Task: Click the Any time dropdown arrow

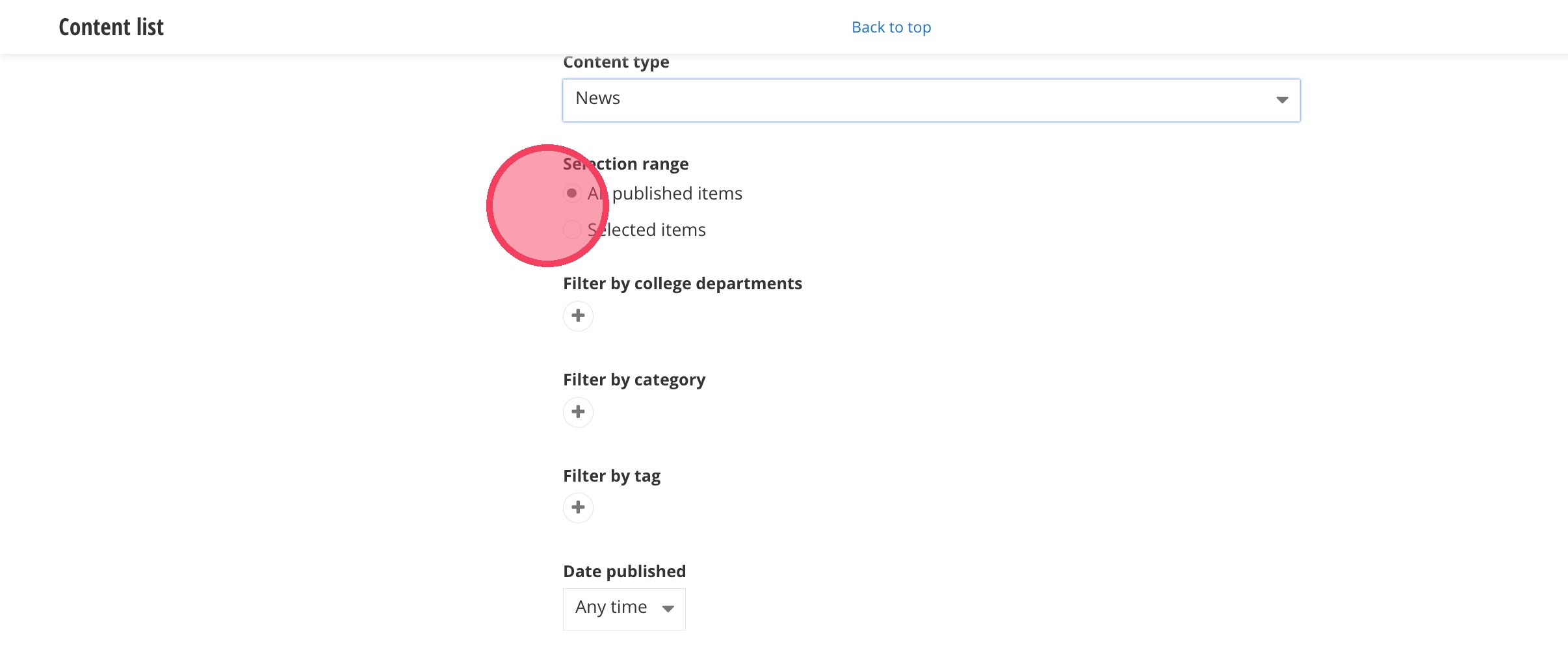Action: [x=668, y=609]
